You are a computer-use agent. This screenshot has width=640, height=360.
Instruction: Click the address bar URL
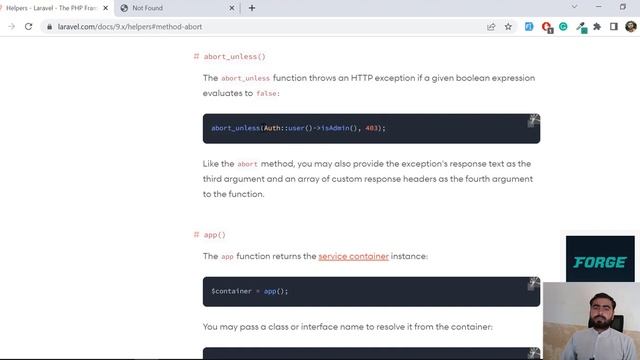click(130, 27)
